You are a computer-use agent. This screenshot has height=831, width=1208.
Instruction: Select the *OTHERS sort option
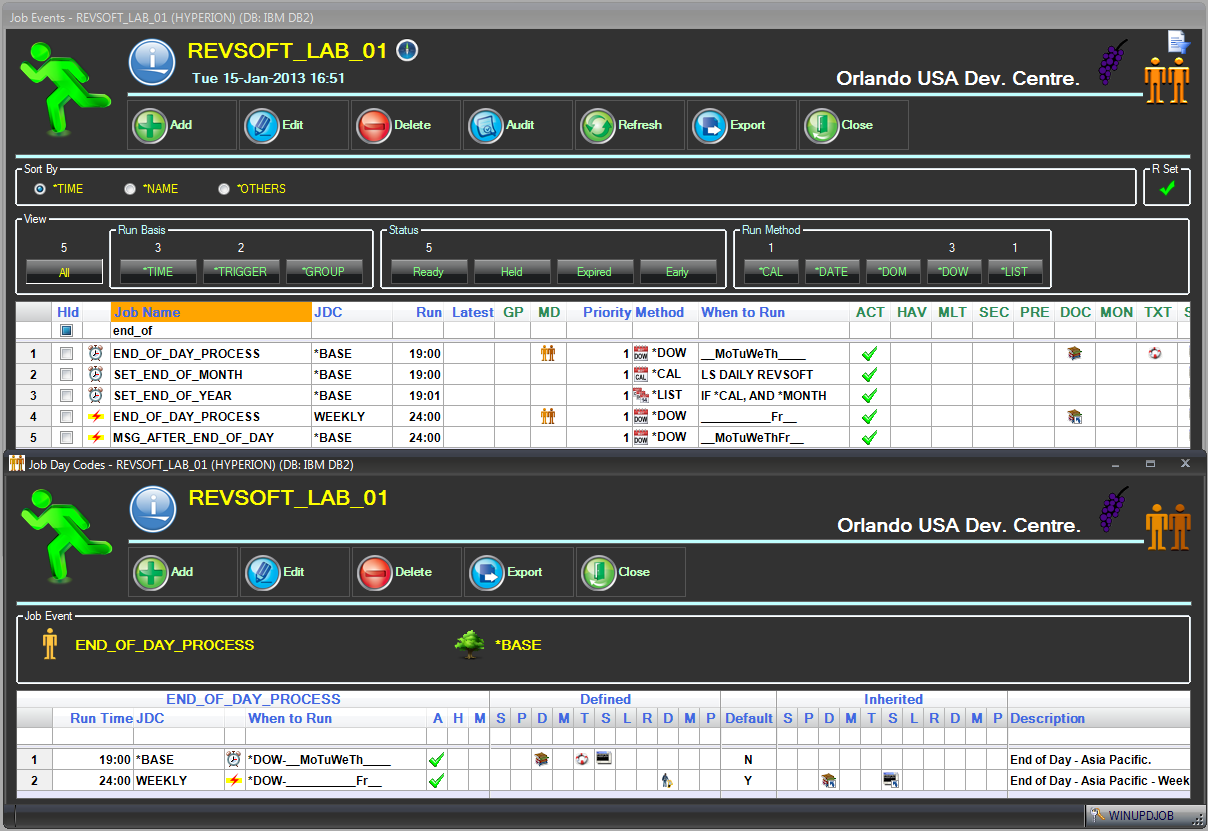tap(224, 189)
